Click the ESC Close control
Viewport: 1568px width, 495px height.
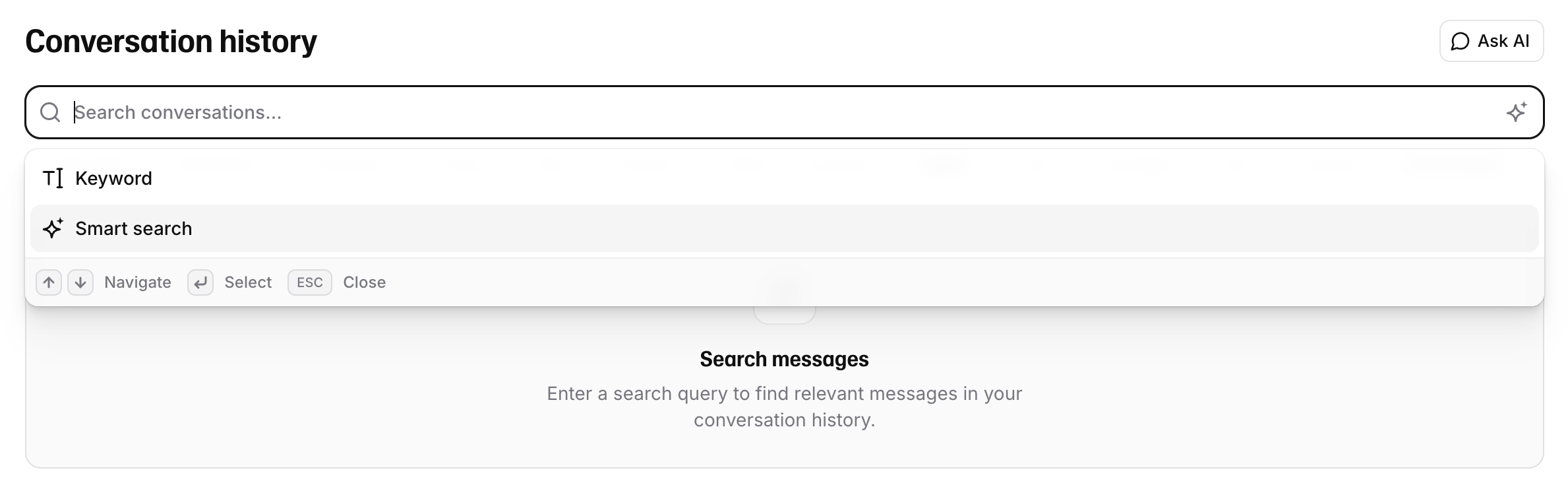309,282
